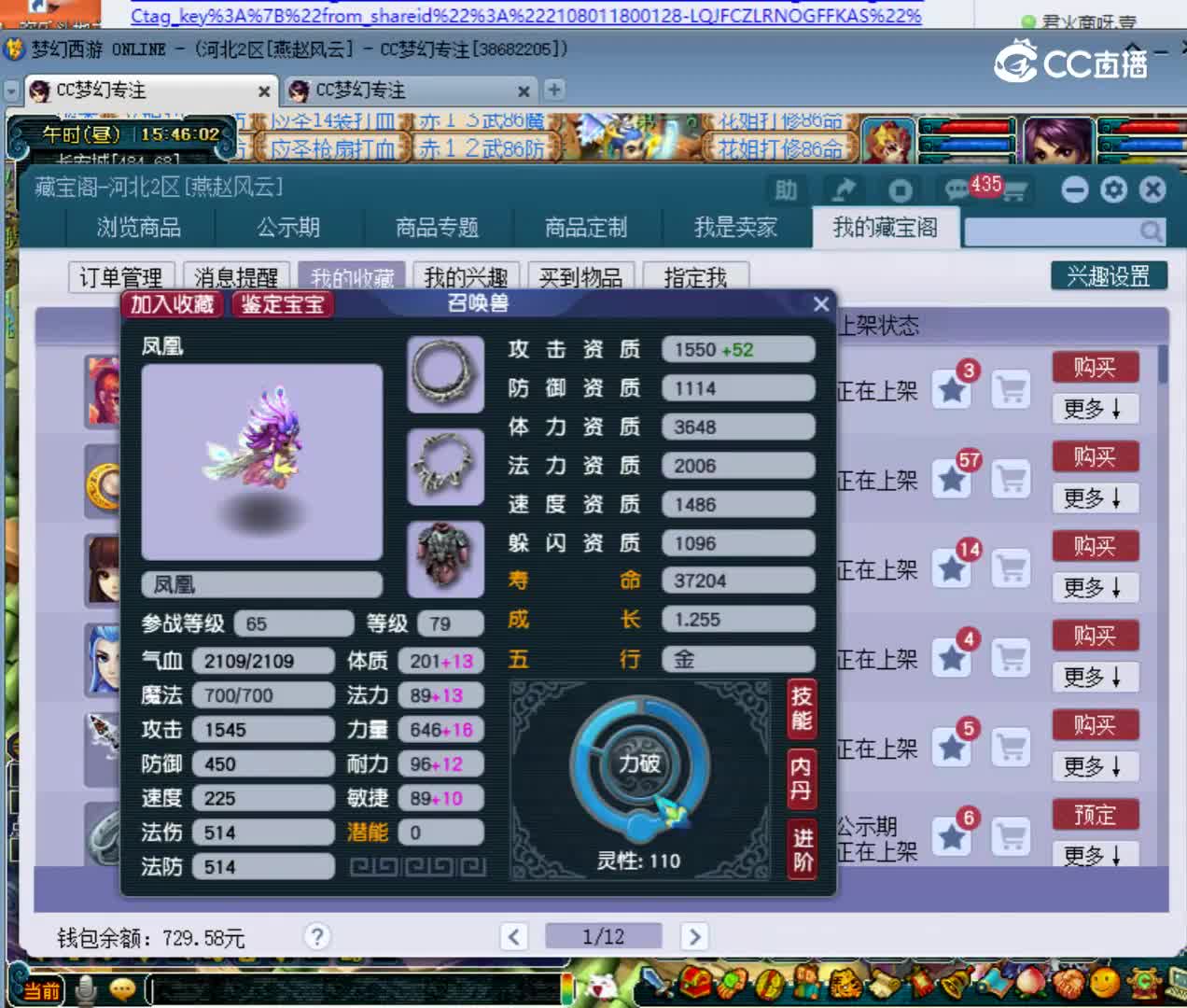Click the sword icon in the bottom game bar
1187x1008 pixels.
point(659,984)
